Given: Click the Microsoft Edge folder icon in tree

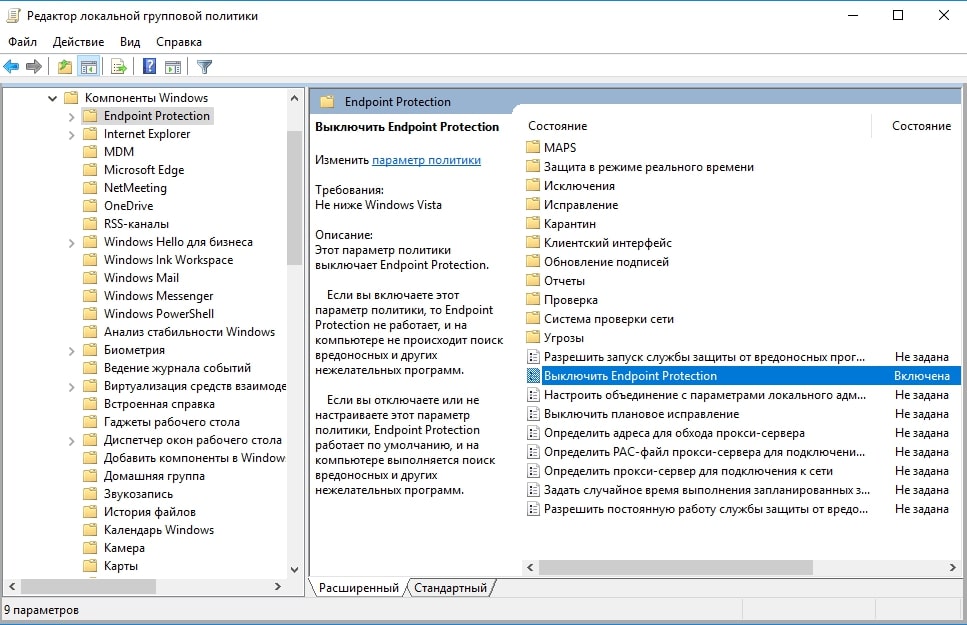Looking at the screenshot, I should pyautogui.click(x=90, y=170).
